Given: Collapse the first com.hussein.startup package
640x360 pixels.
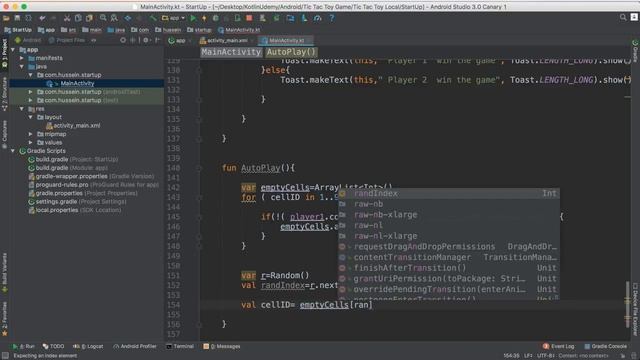Looking at the screenshot, I should pos(31,75).
